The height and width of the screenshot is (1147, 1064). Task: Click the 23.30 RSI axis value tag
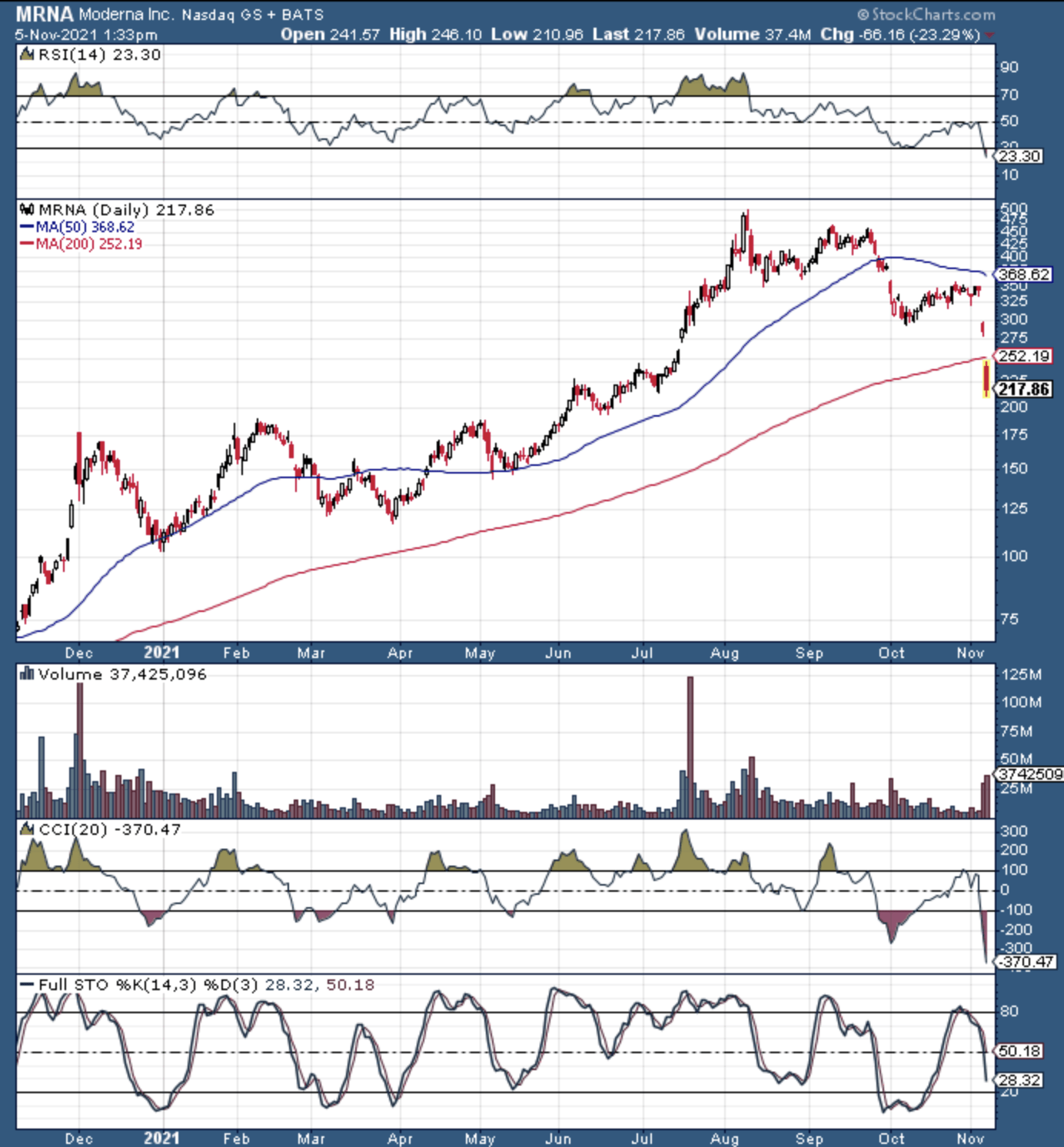click(1019, 156)
